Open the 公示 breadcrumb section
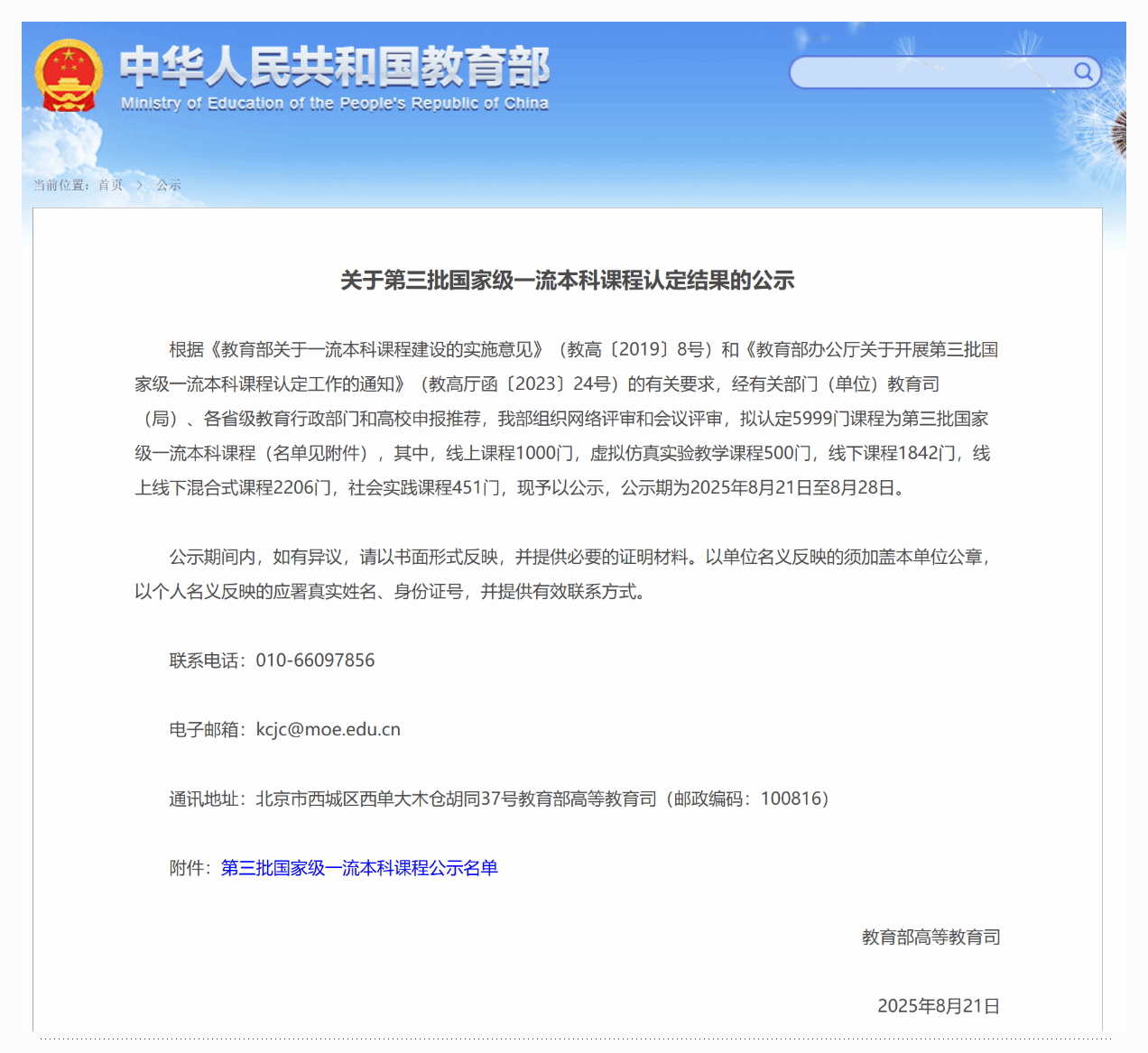 click(169, 185)
